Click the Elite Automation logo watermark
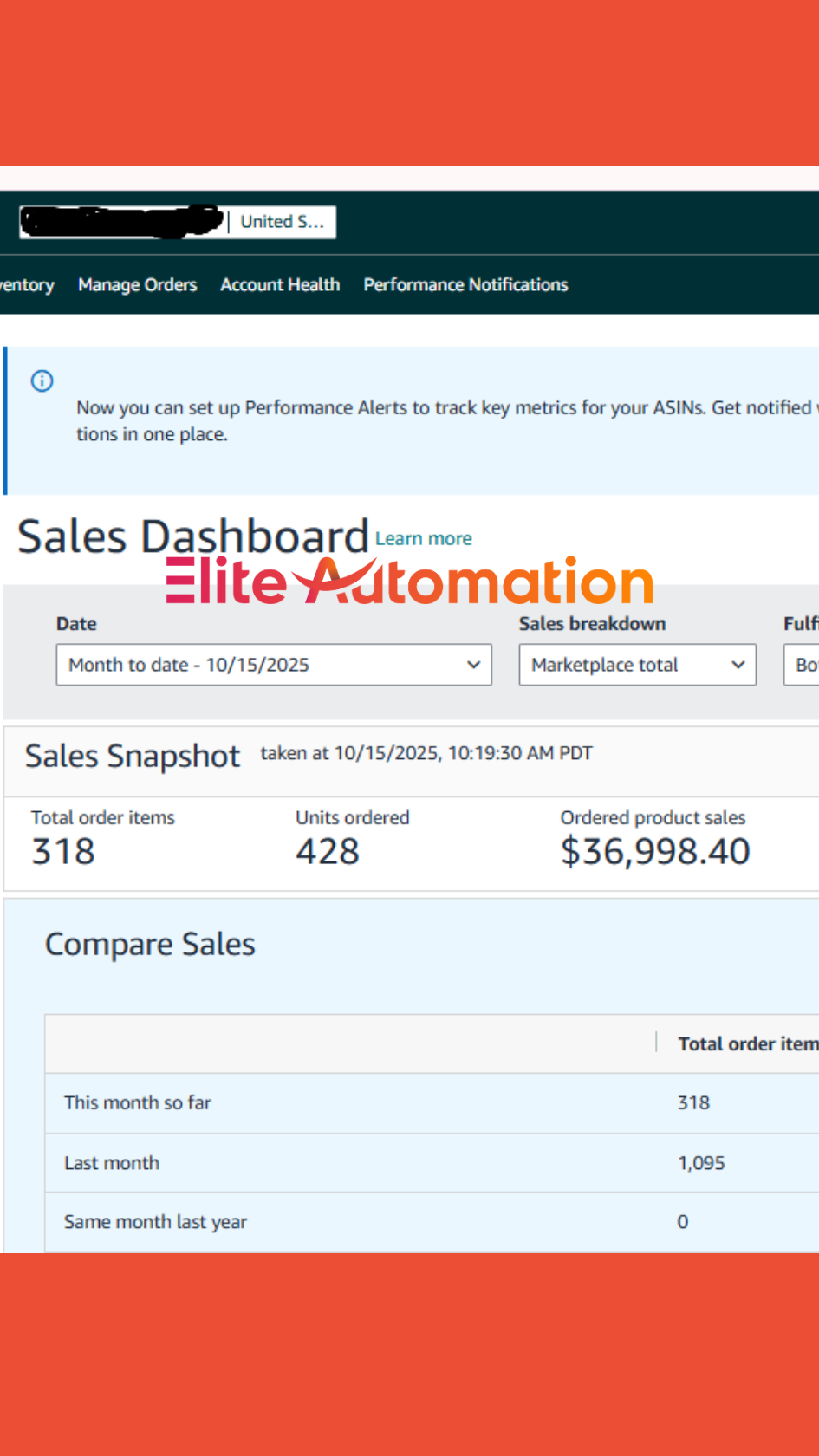This screenshot has height=1456, width=819. [409, 581]
